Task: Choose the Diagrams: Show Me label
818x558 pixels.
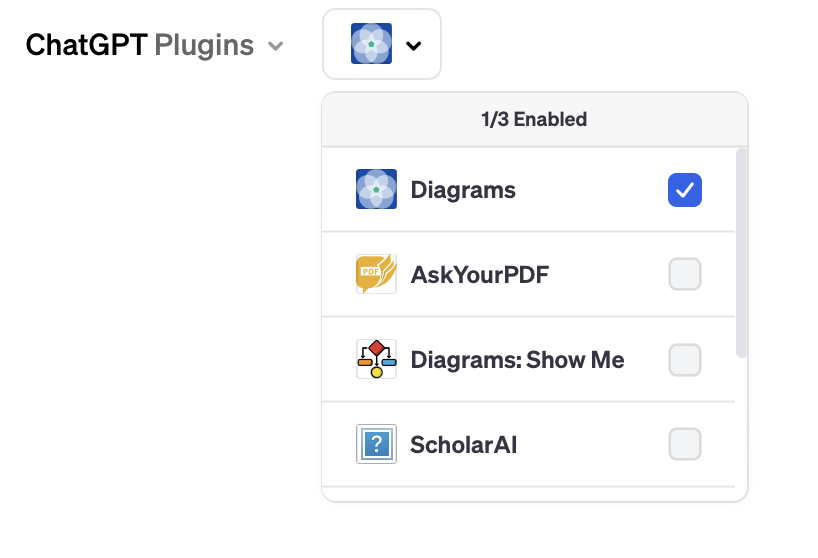Action: pyautogui.click(x=517, y=360)
